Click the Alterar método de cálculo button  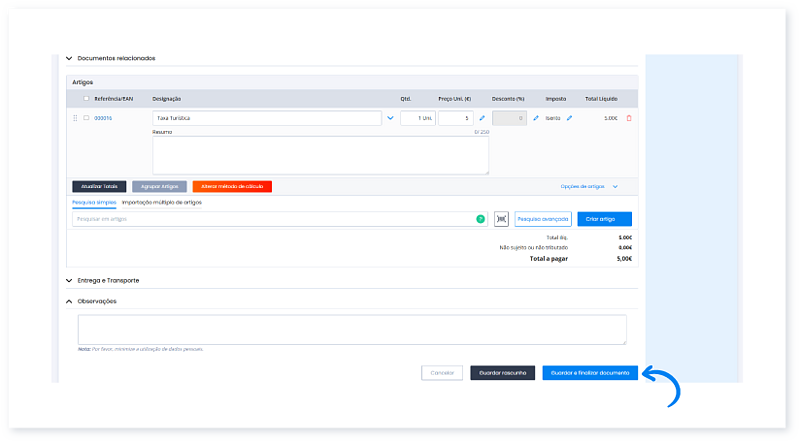(x=232, y=186)
